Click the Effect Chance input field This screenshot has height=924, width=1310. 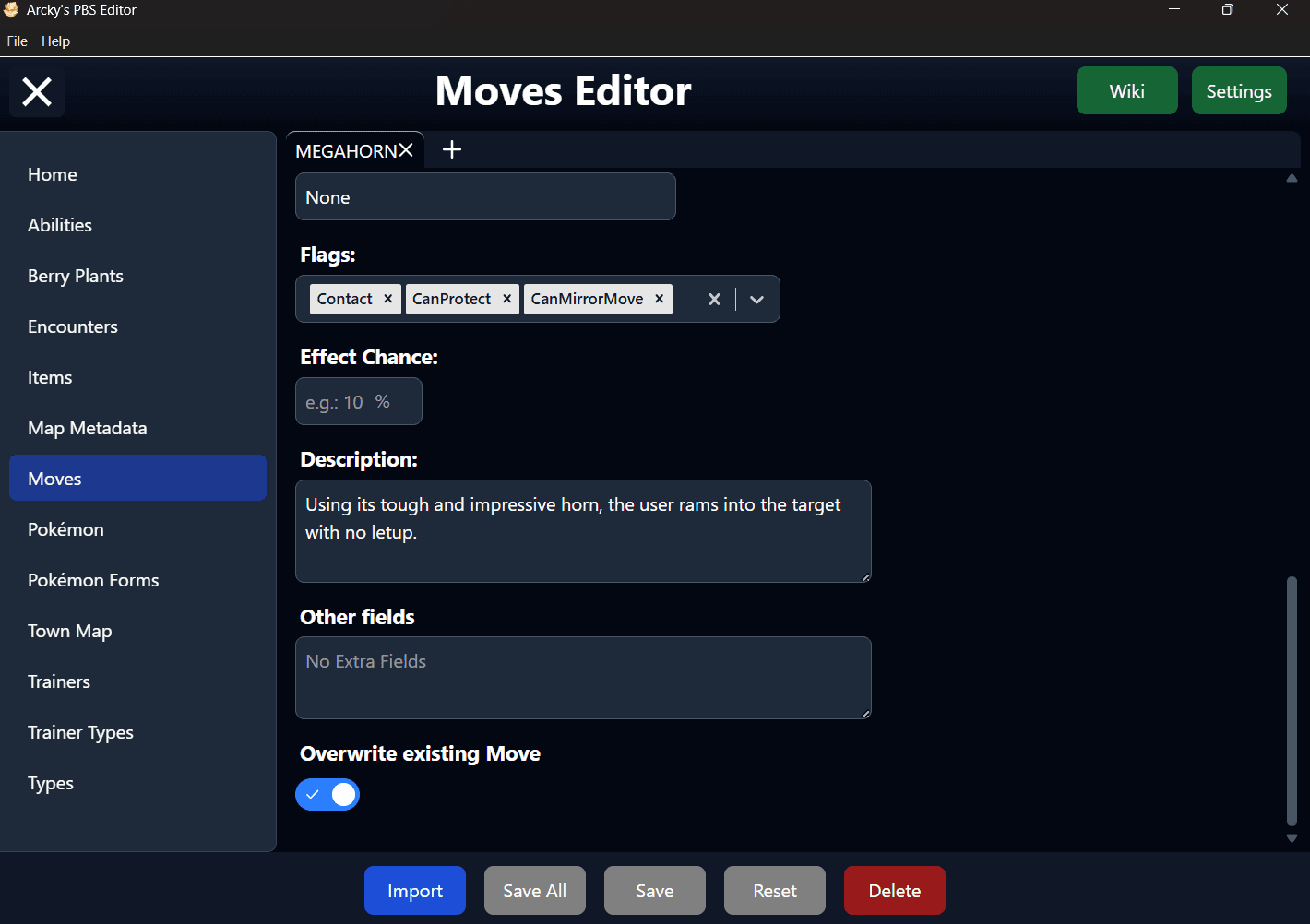[x=359, y=401]
